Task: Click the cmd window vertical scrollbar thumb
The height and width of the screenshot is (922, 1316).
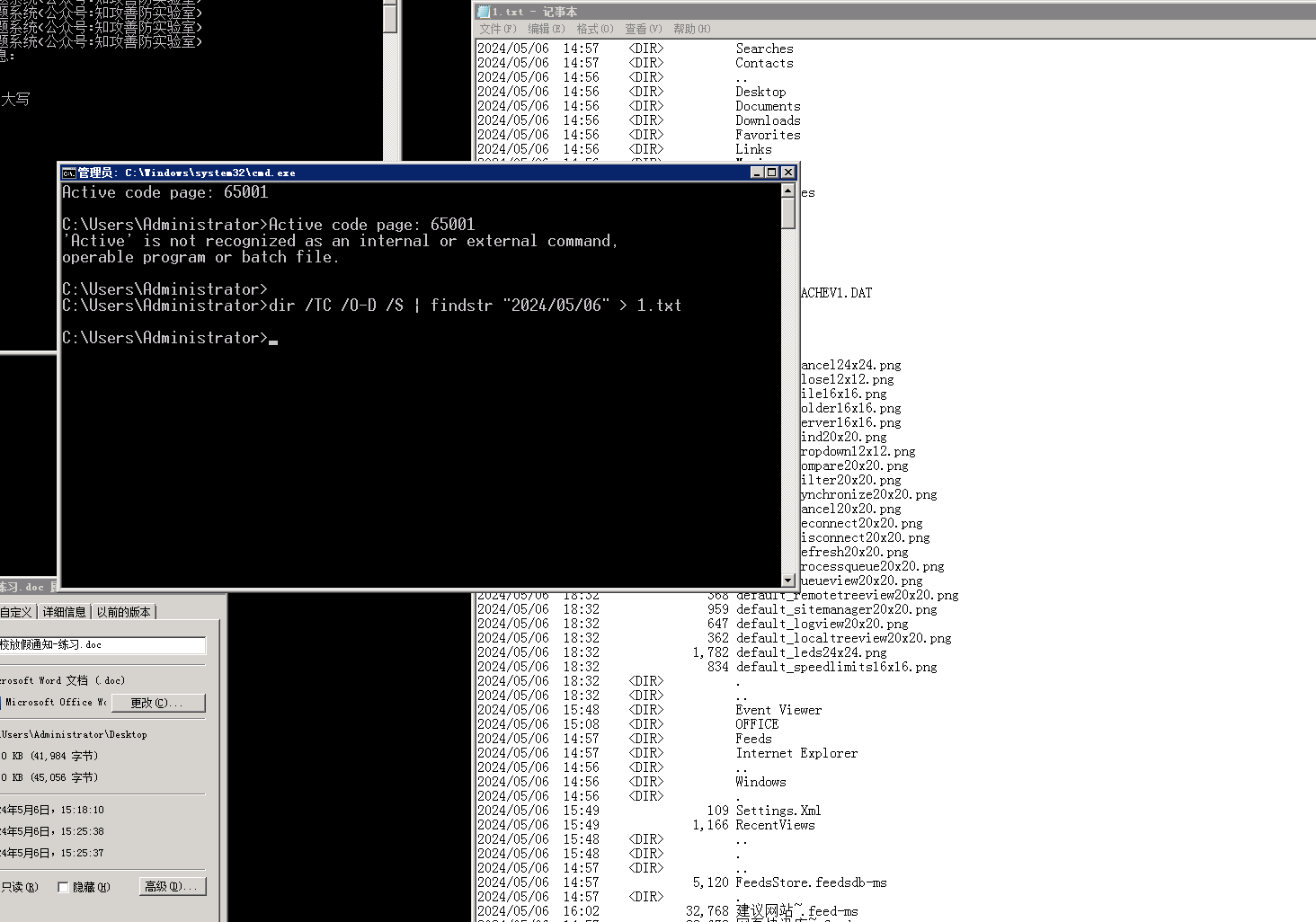Action: [788, 214]
